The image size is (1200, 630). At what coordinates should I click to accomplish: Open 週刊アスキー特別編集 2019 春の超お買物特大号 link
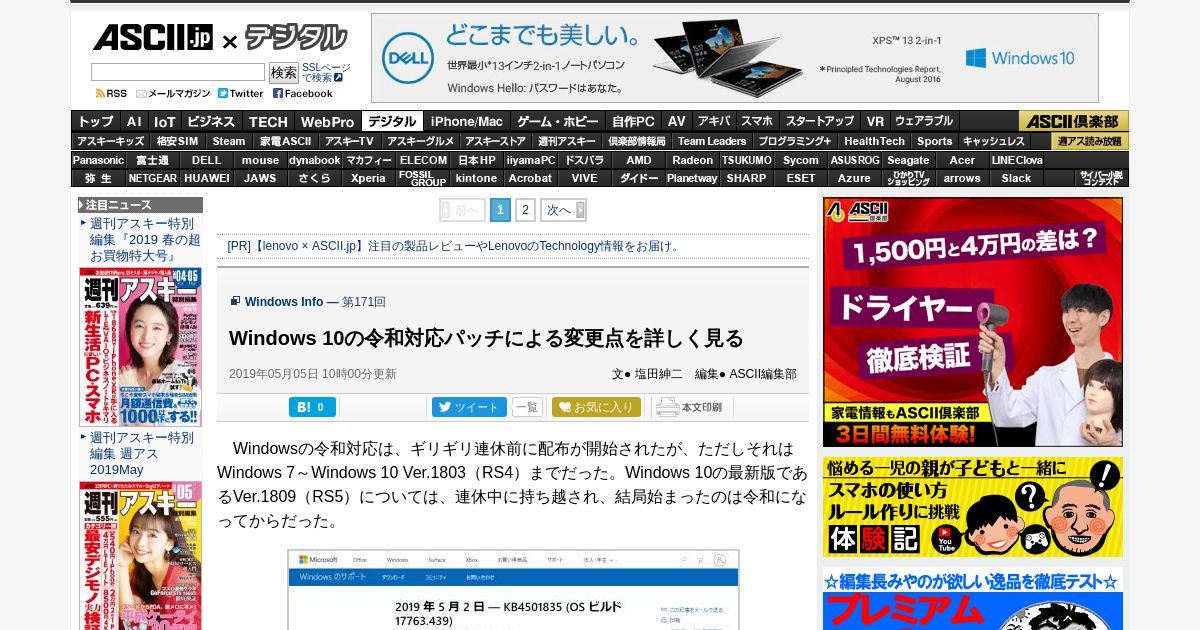tap(145, 240)
